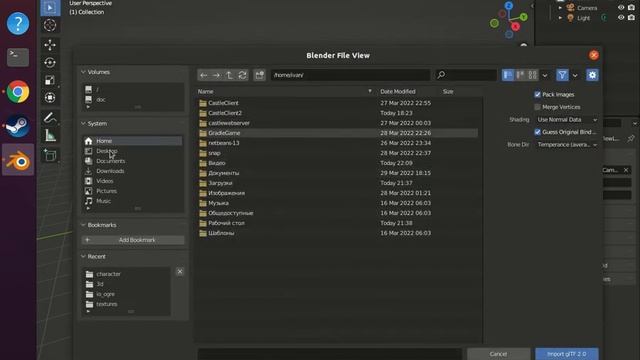
Task: Open filter settings dropdown arrow
Action: (575, 76)
